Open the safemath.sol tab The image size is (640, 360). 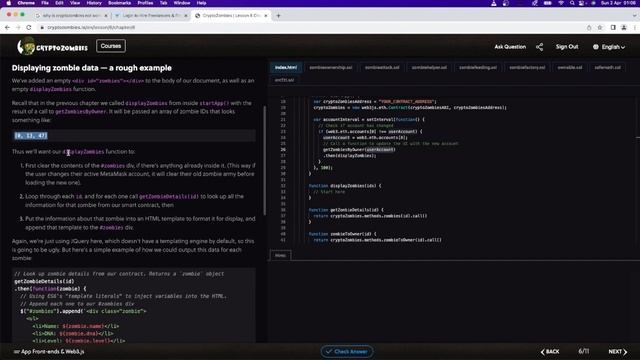(607, 67)
